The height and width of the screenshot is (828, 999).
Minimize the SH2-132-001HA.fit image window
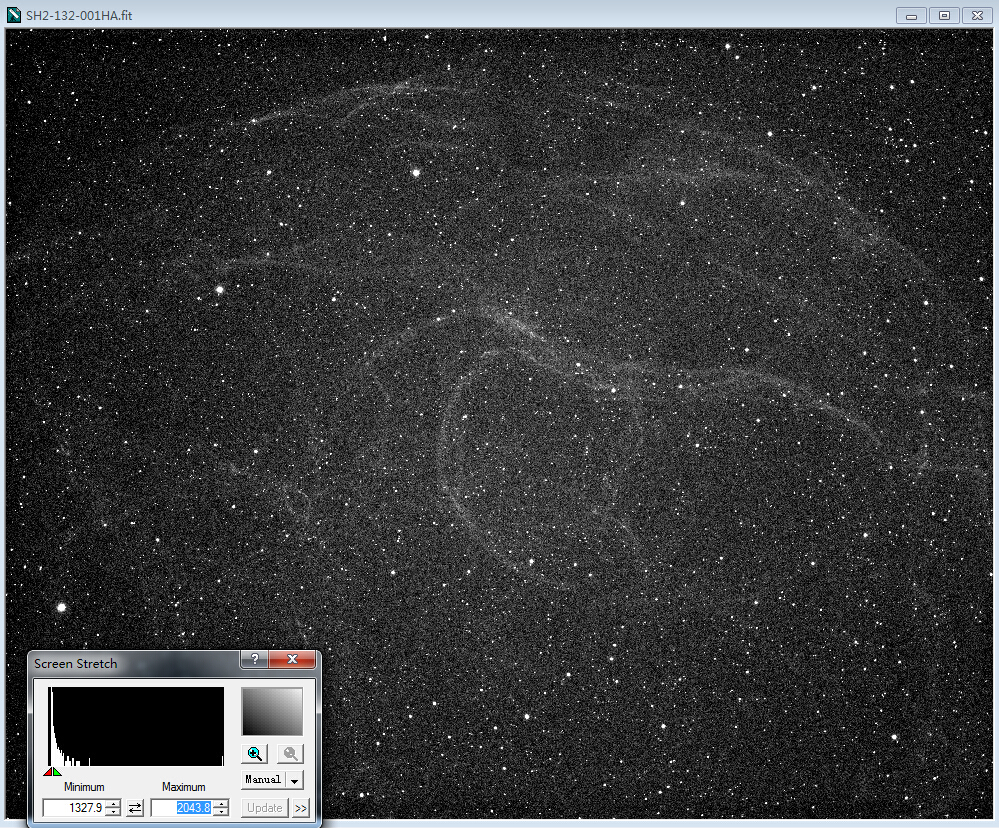click(911, 15)
